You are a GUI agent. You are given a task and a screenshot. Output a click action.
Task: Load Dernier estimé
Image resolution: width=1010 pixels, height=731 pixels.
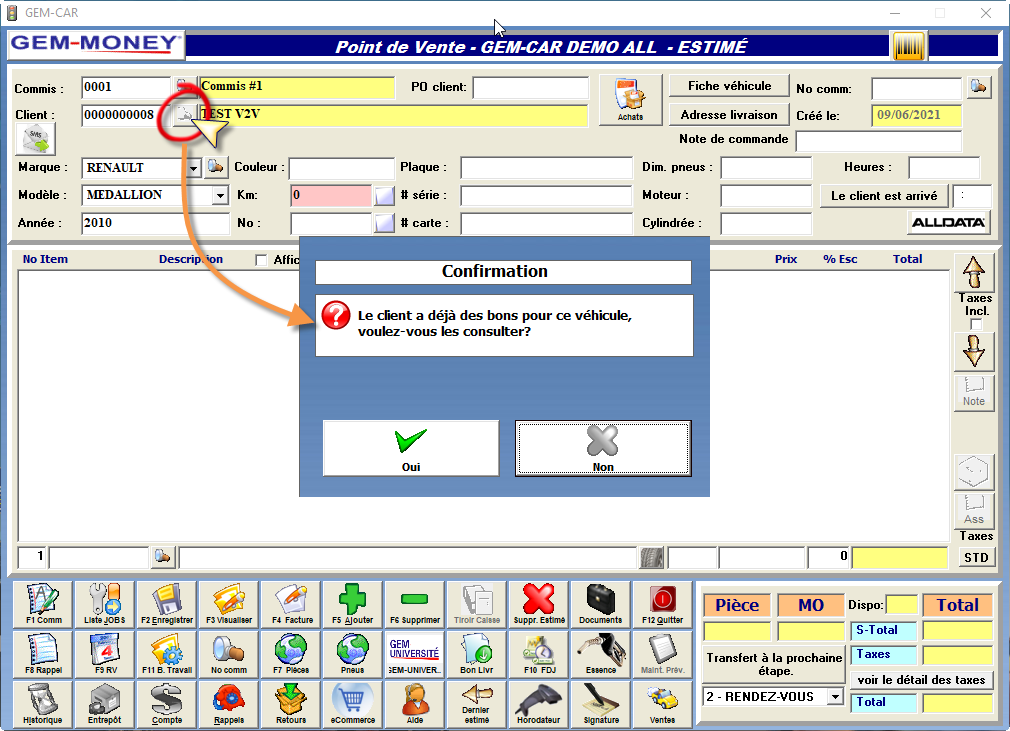(477, 704)
